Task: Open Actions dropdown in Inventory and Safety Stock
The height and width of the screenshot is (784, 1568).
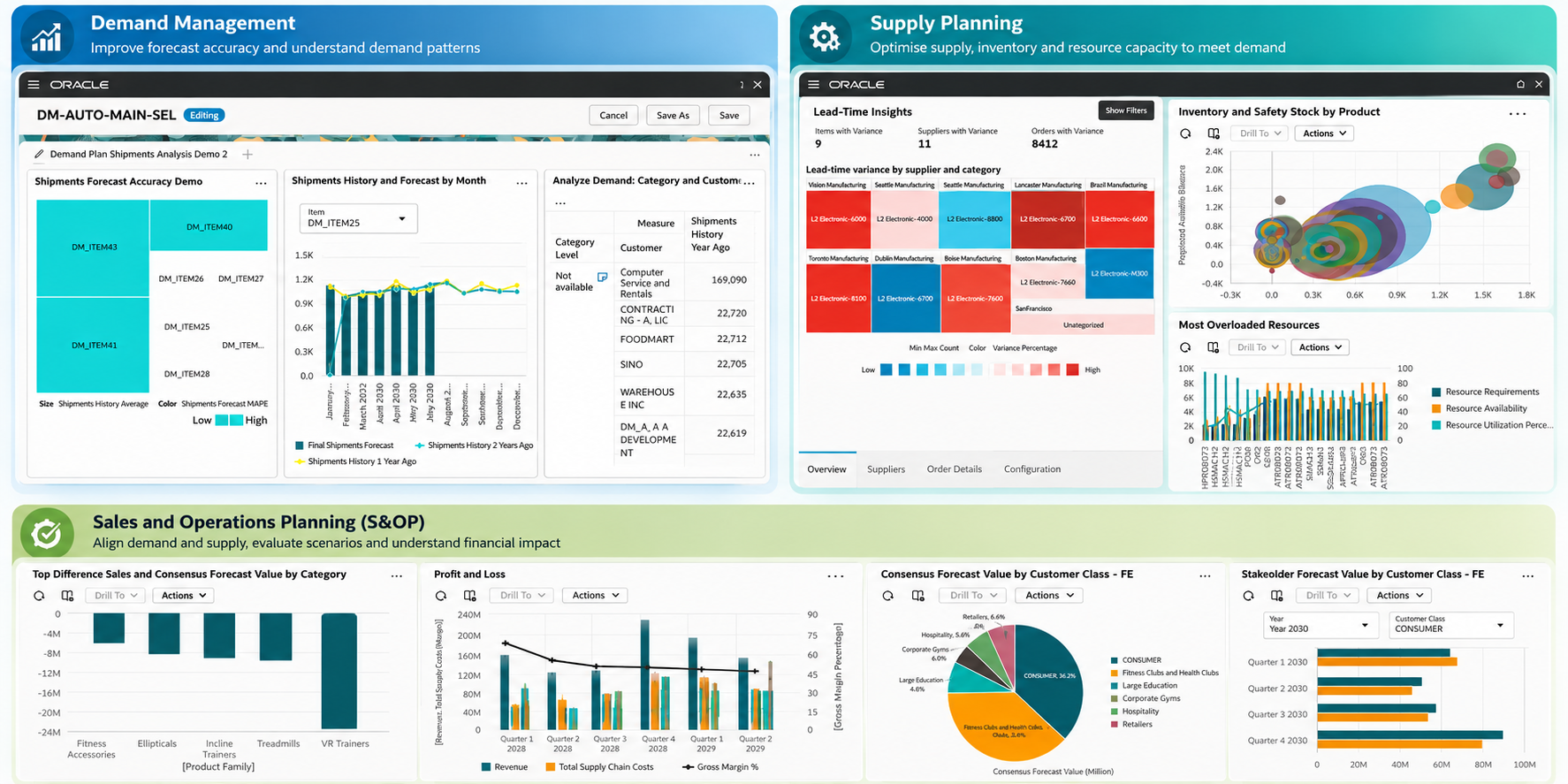Action: 1325,133
